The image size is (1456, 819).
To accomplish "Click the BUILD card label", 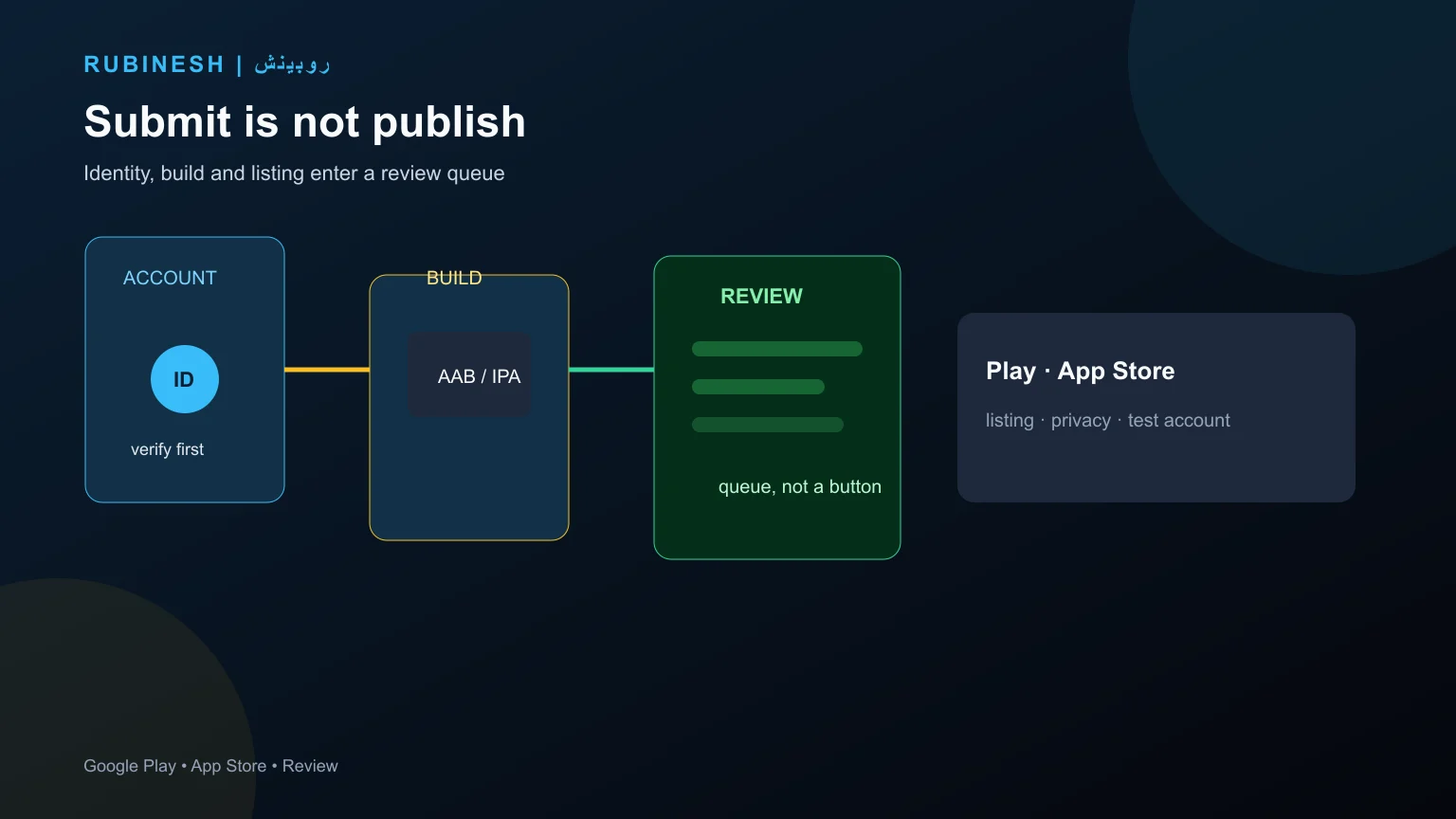I will (454, 278).
